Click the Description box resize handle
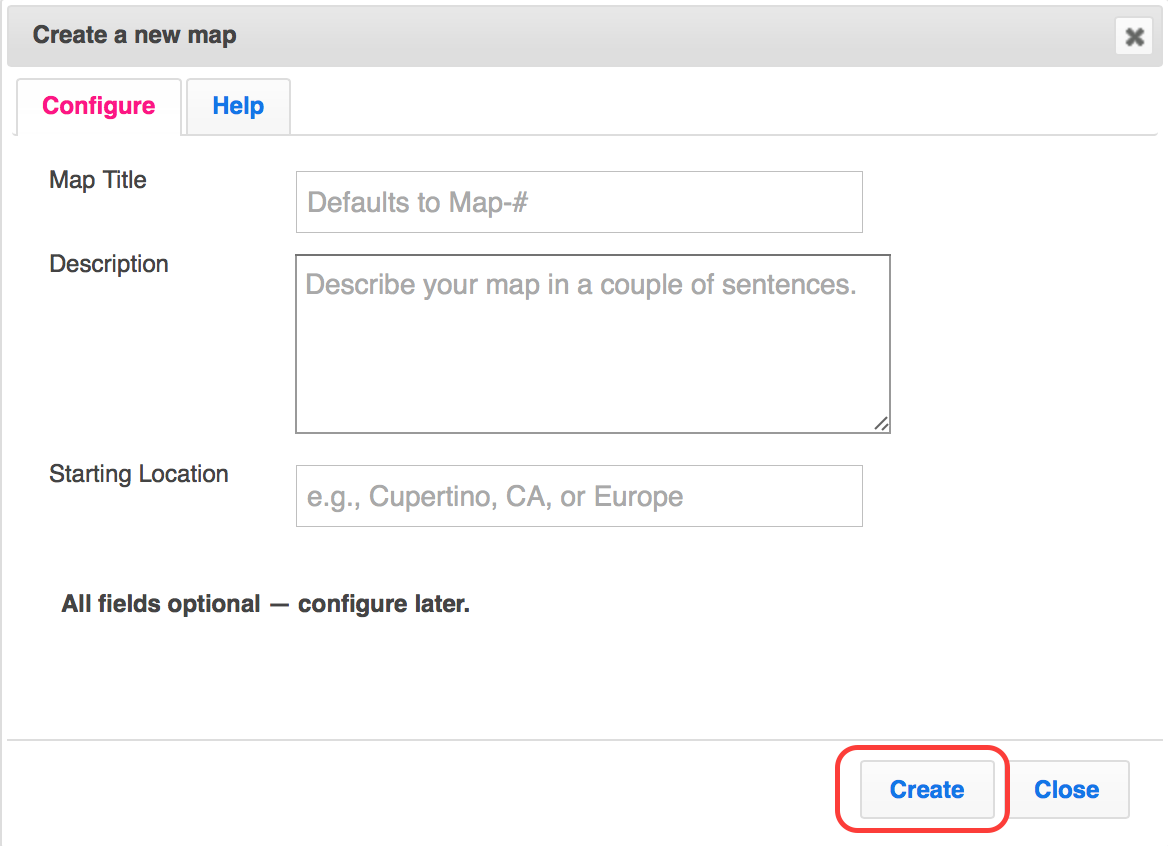1168x846 pixels. point(881,424)
